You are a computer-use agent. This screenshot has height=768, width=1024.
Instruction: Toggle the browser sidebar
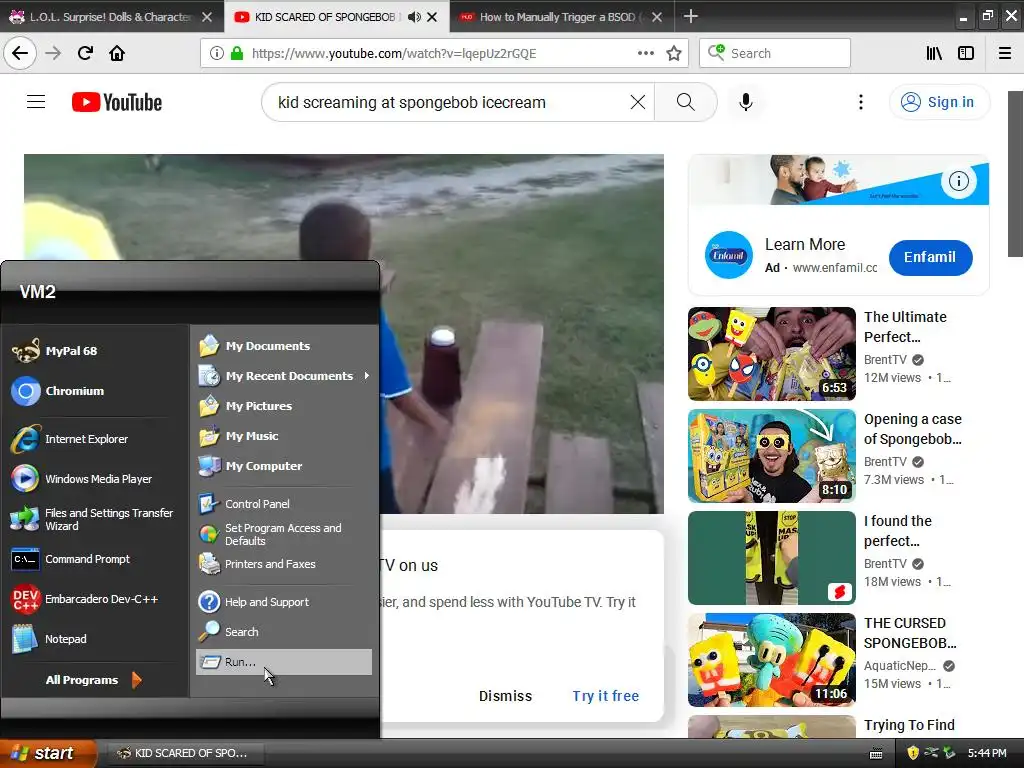pos(966,54)
